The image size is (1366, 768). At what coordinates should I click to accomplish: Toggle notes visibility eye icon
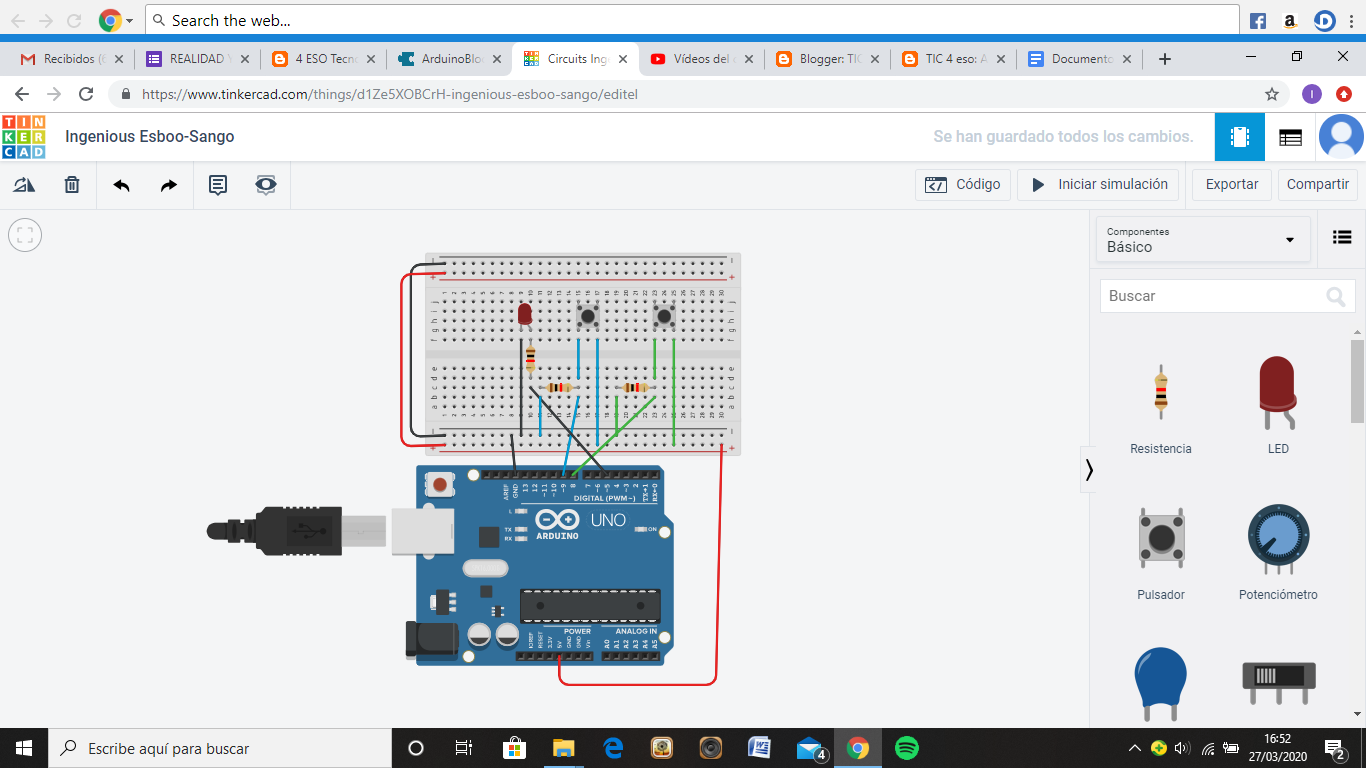click(265, 185)
